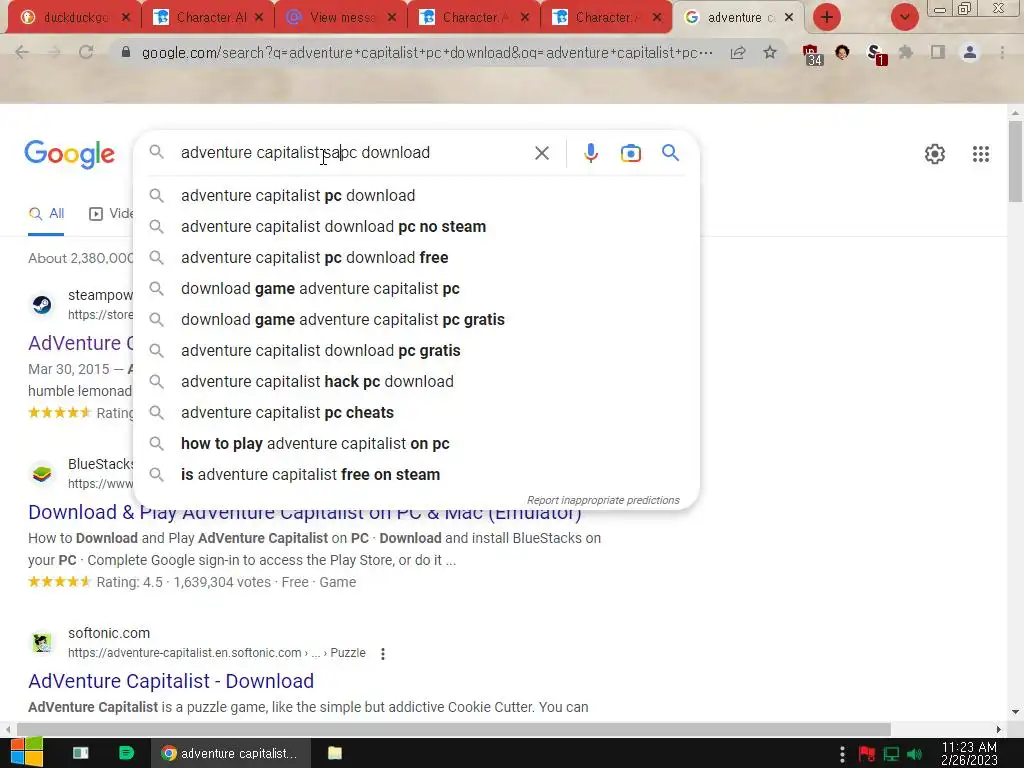
Task: Click the Chrome adventure capitalist taskbar button
Action: tap(229, 753)
